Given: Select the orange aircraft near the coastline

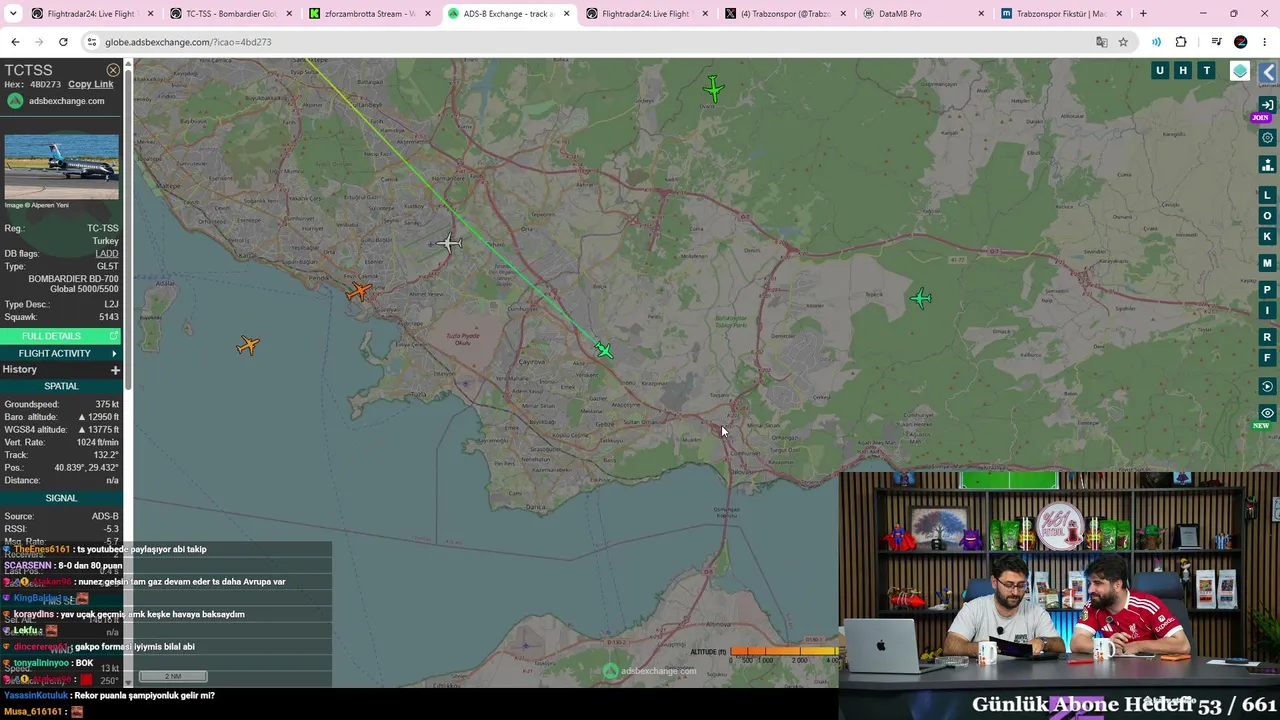Looking at the screenshot, I should point(358,292).
